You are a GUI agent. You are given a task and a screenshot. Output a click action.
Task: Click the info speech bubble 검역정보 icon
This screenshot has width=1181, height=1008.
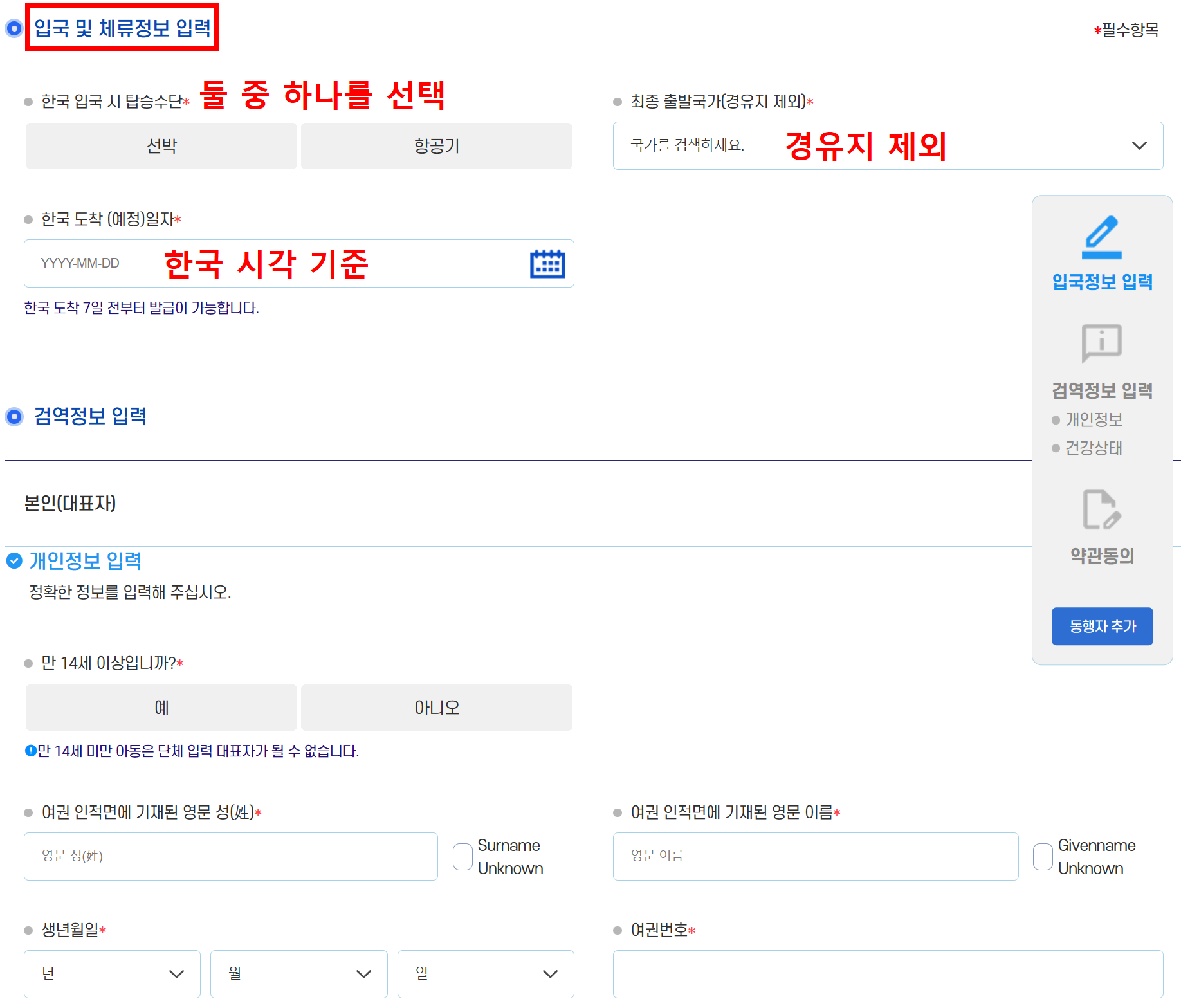tap(1102, 344)
